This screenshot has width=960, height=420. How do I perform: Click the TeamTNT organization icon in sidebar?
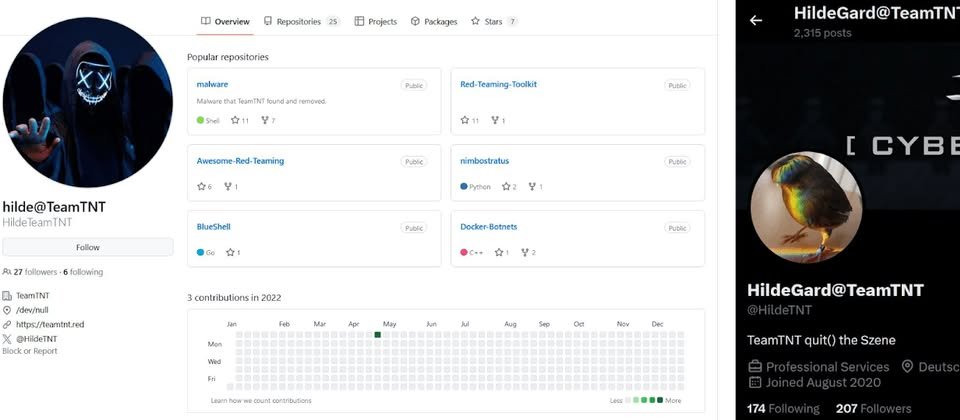click(7, 296)
